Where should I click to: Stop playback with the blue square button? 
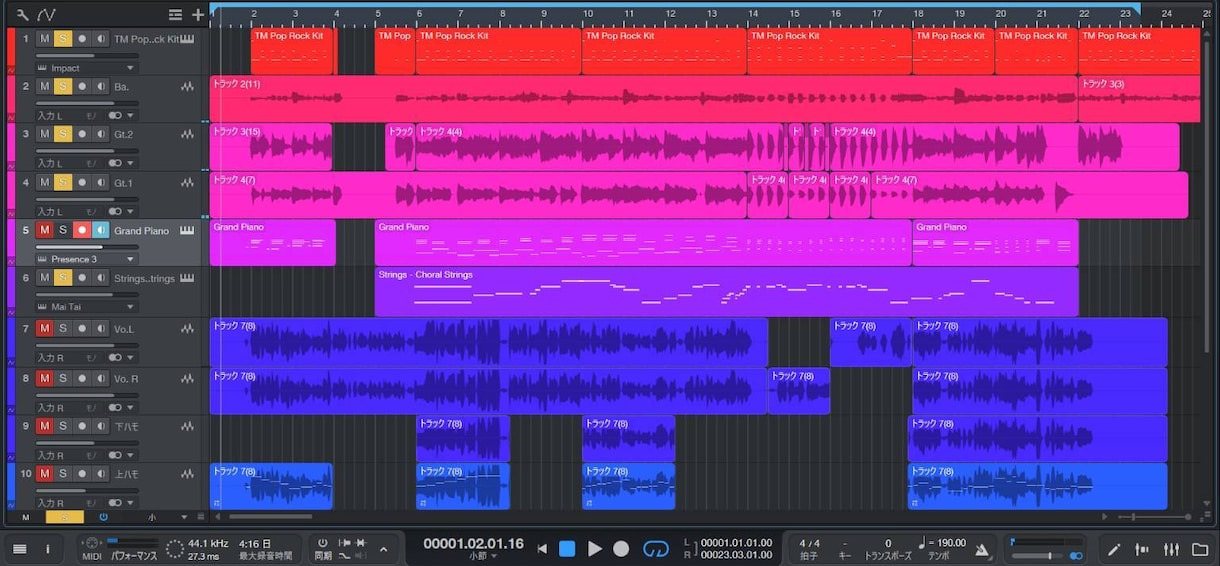click(567, 548)
